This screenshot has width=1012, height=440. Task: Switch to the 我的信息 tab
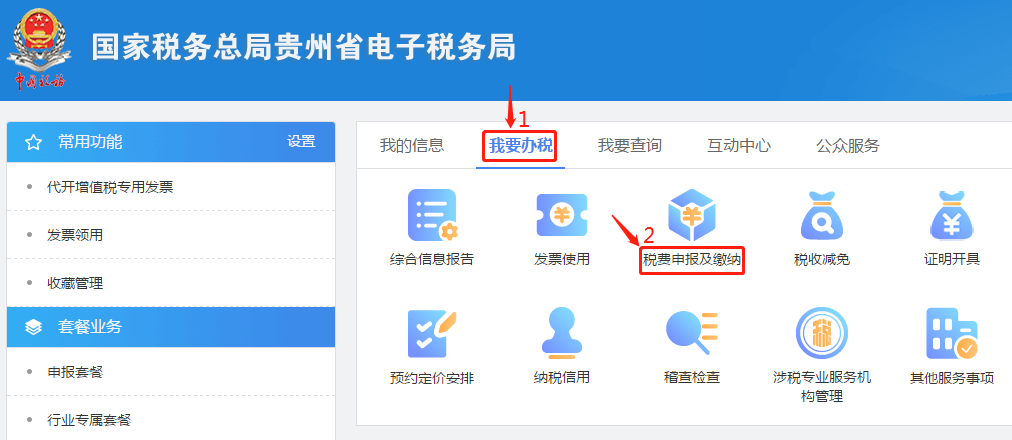pyautogui.click(x=412, y=146)
